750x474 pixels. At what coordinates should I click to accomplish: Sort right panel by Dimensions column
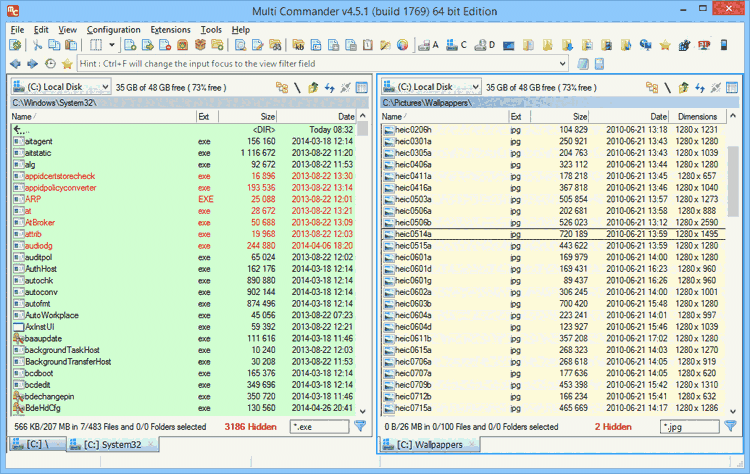pos(697,117)
